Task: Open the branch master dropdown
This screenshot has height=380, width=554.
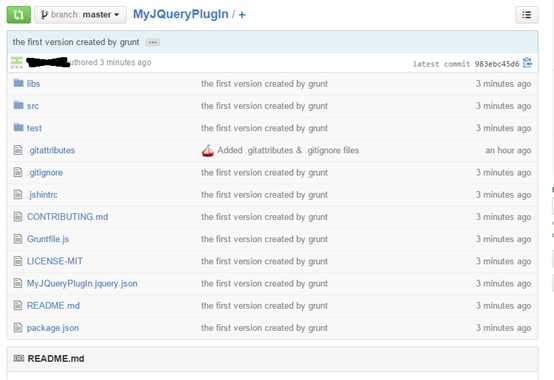Action: click(80, 15)
